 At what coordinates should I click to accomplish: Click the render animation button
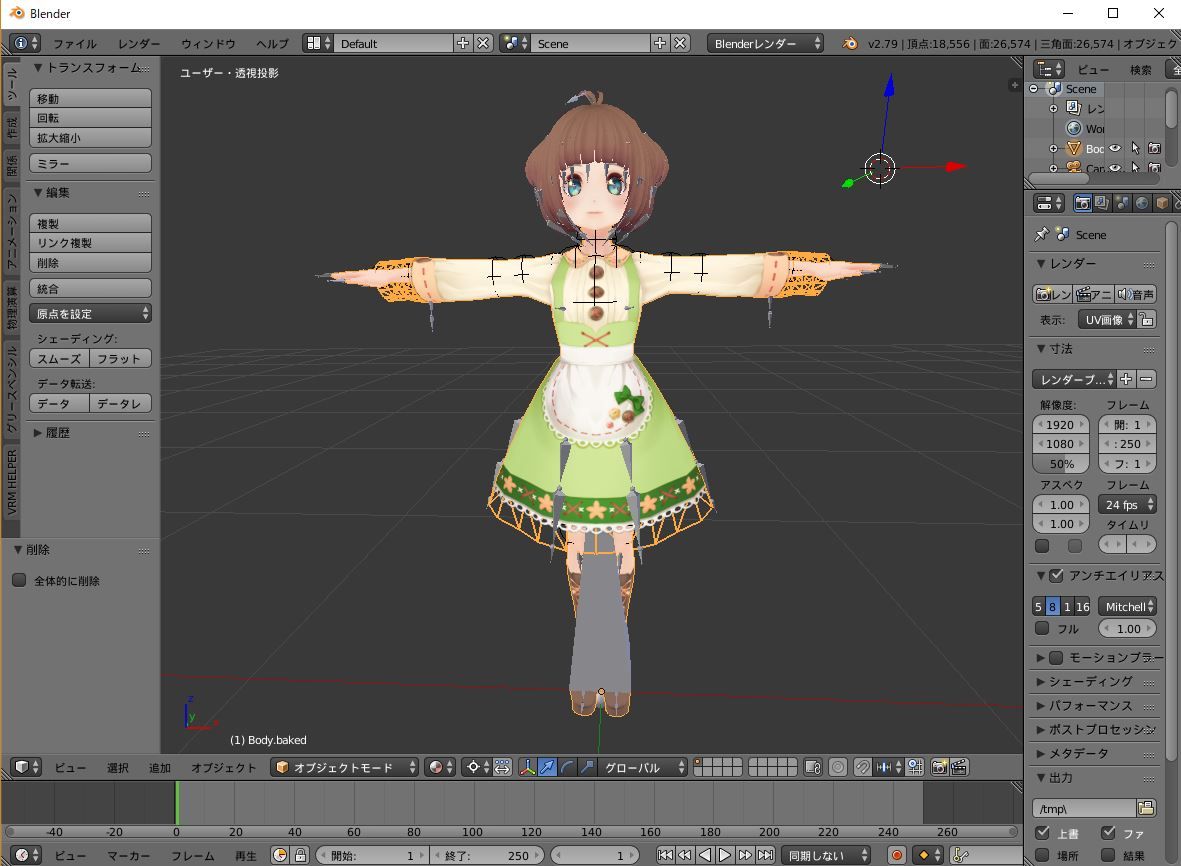click(1094, 294)
